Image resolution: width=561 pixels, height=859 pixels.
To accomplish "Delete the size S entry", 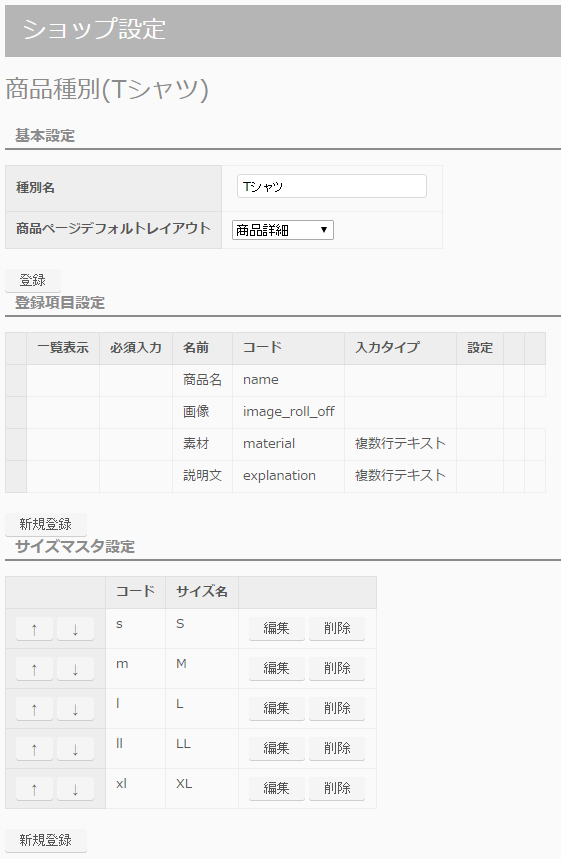I will [x=337, y=628].
